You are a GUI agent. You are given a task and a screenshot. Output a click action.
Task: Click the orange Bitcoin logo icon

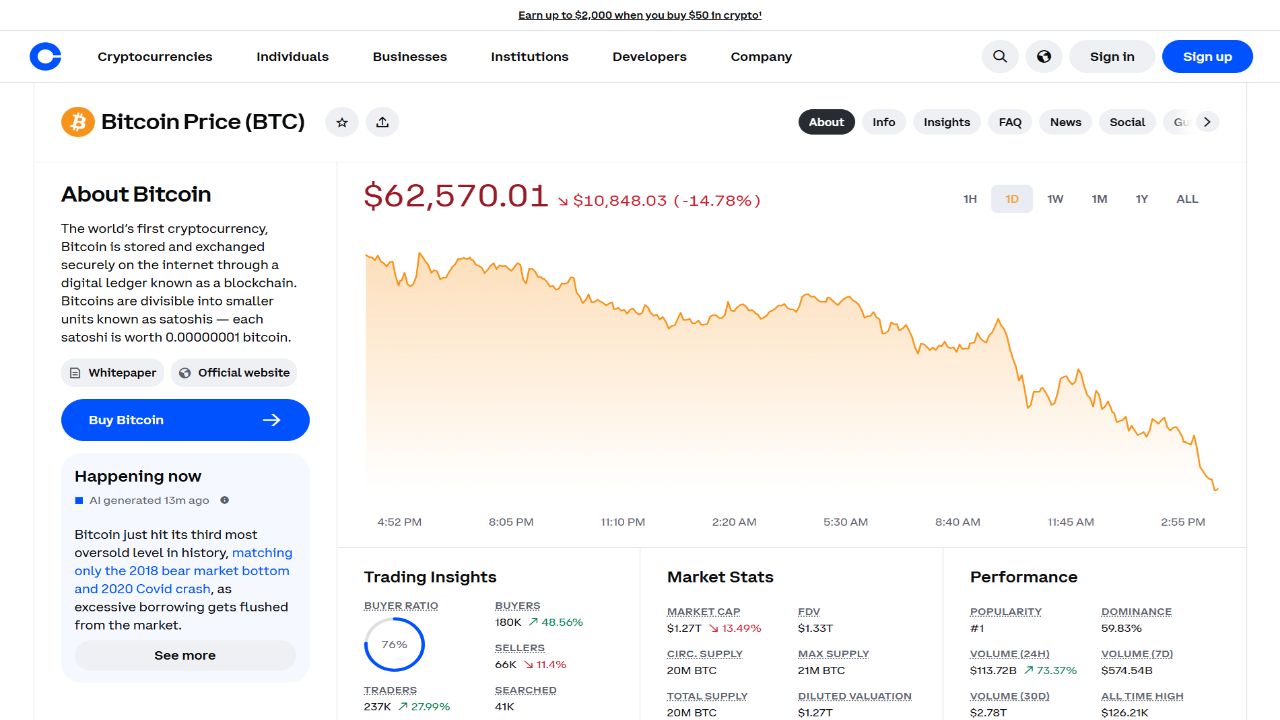pos(78,122)
